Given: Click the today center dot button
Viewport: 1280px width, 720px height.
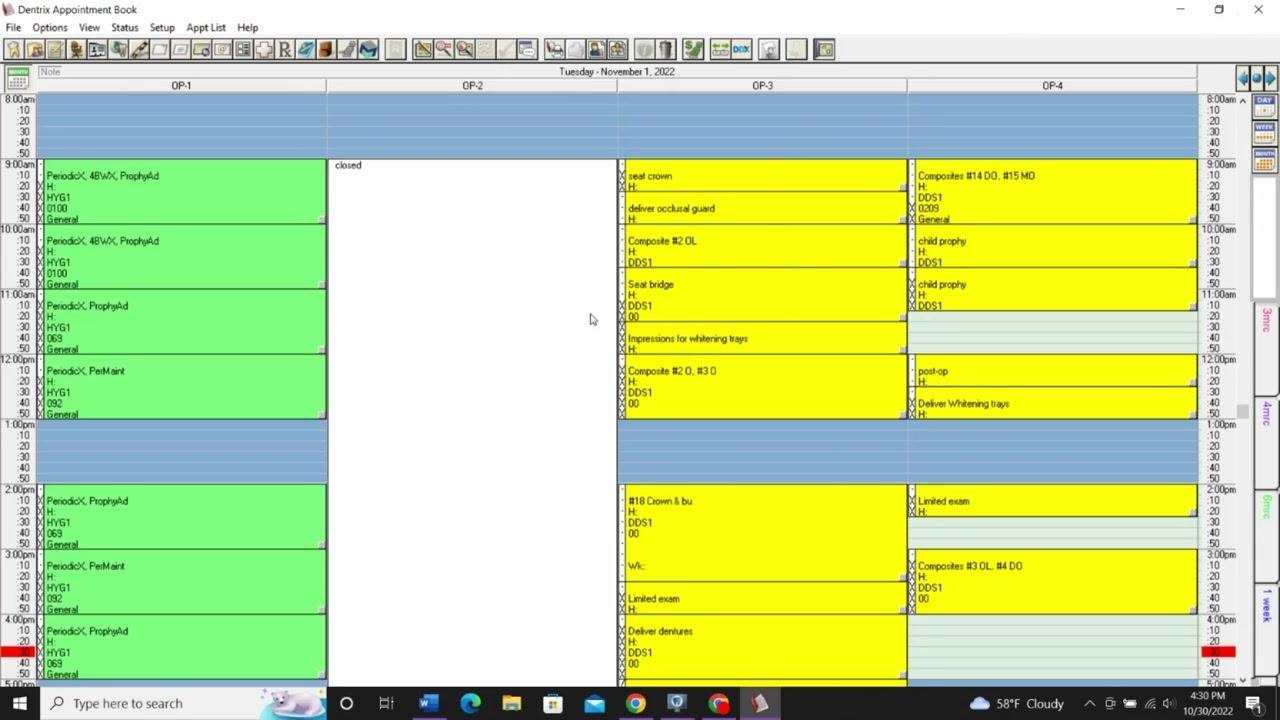Looking at the screenshot, I should pyautogui.click(x=1257, y=78).
